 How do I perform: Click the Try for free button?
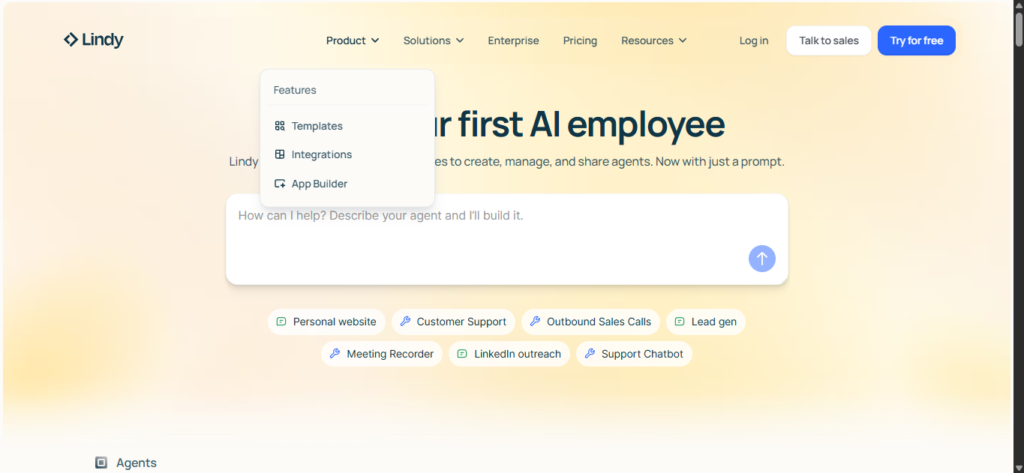point(916,41)
